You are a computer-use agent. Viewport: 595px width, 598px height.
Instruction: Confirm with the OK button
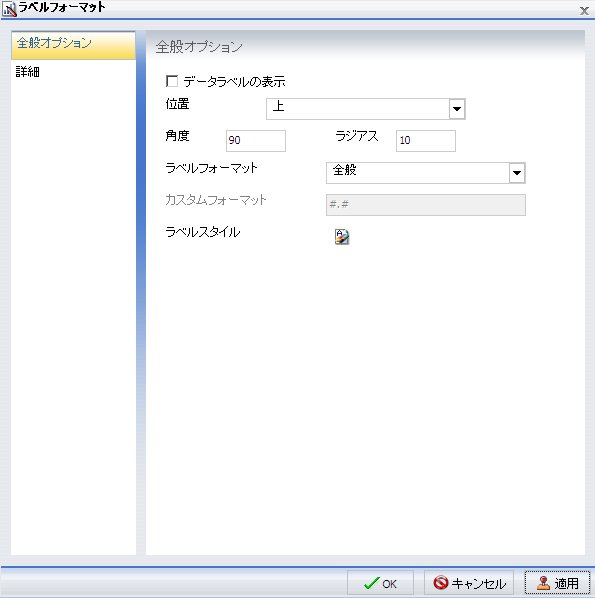pyautogui.click(x=380, y=583)
